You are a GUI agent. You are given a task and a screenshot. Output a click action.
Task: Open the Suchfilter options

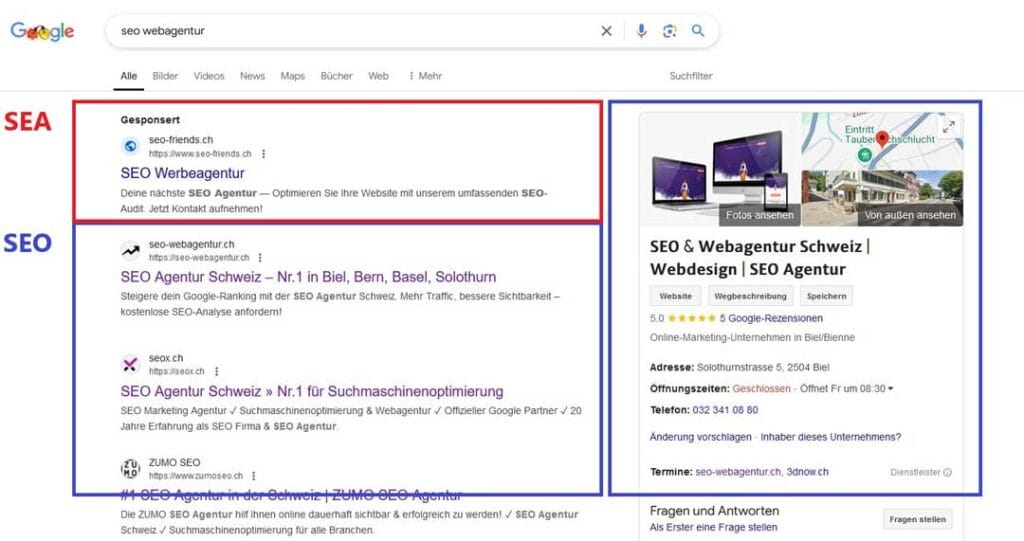(x=691, y=76)
